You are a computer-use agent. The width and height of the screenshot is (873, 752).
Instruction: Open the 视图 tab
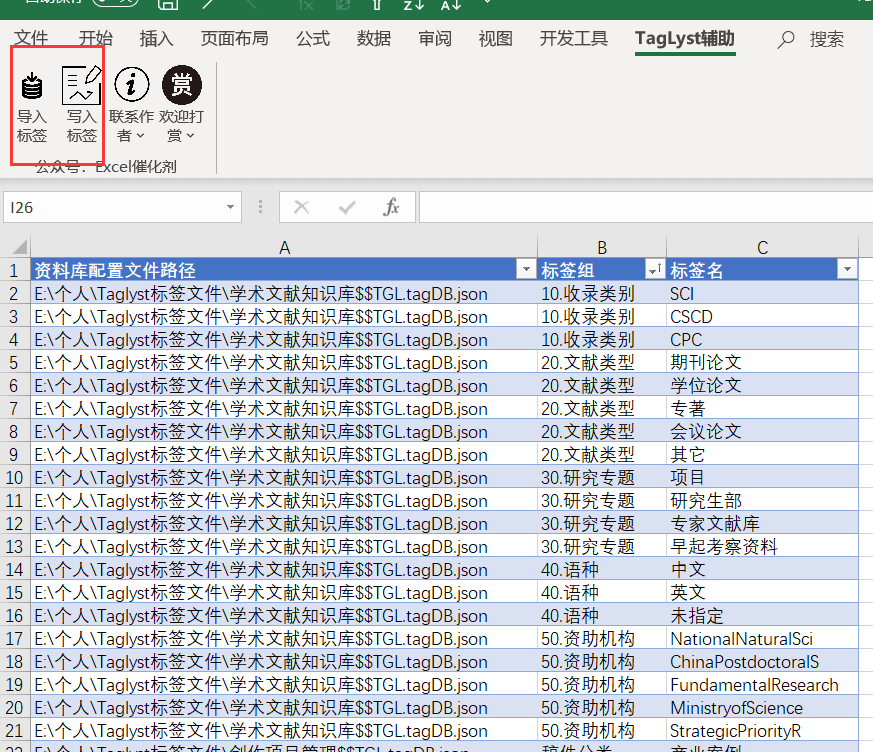click(x=496, y=38)
